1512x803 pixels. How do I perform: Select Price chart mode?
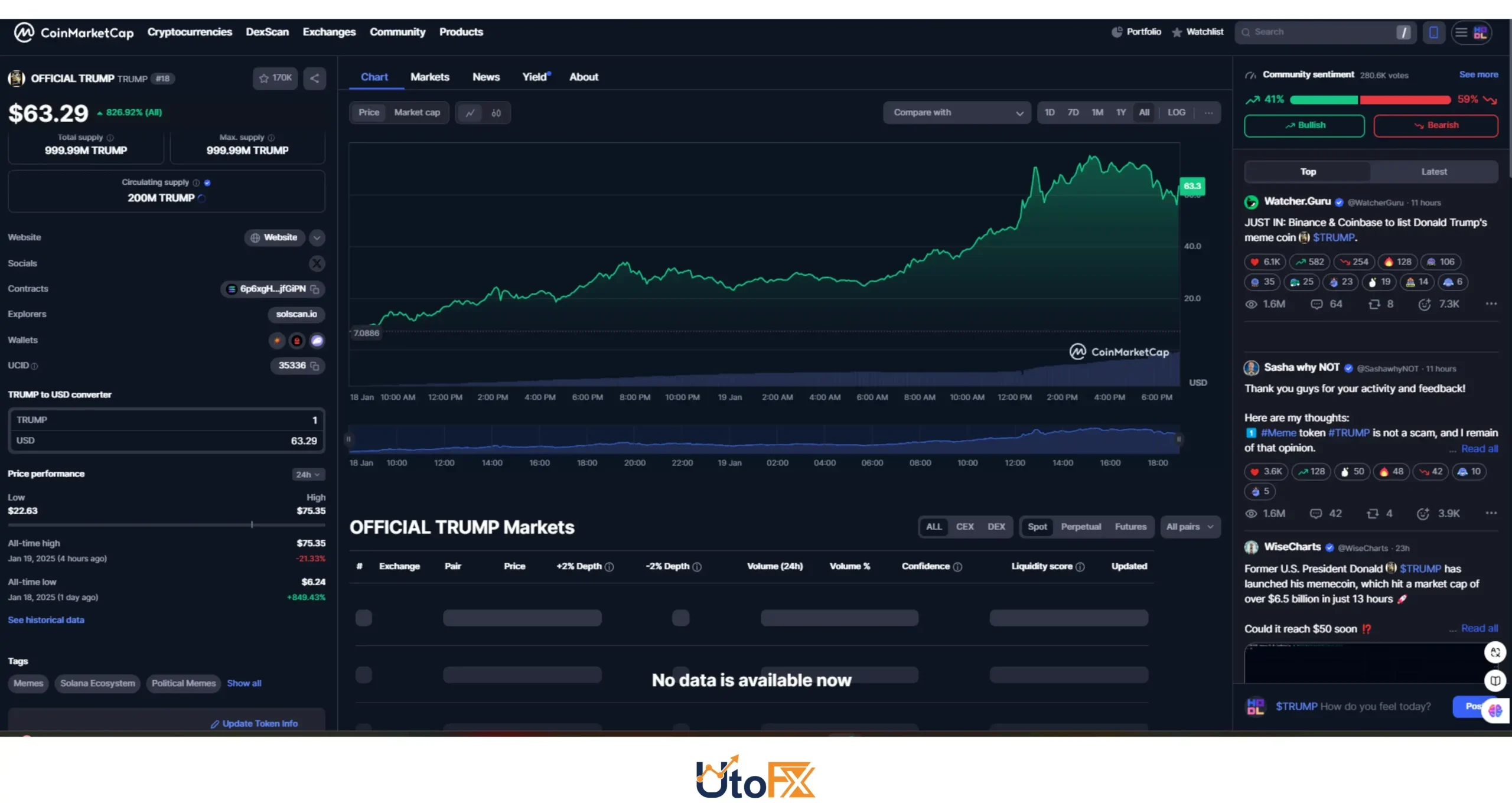pyautogui.click(x=369, y=113)
